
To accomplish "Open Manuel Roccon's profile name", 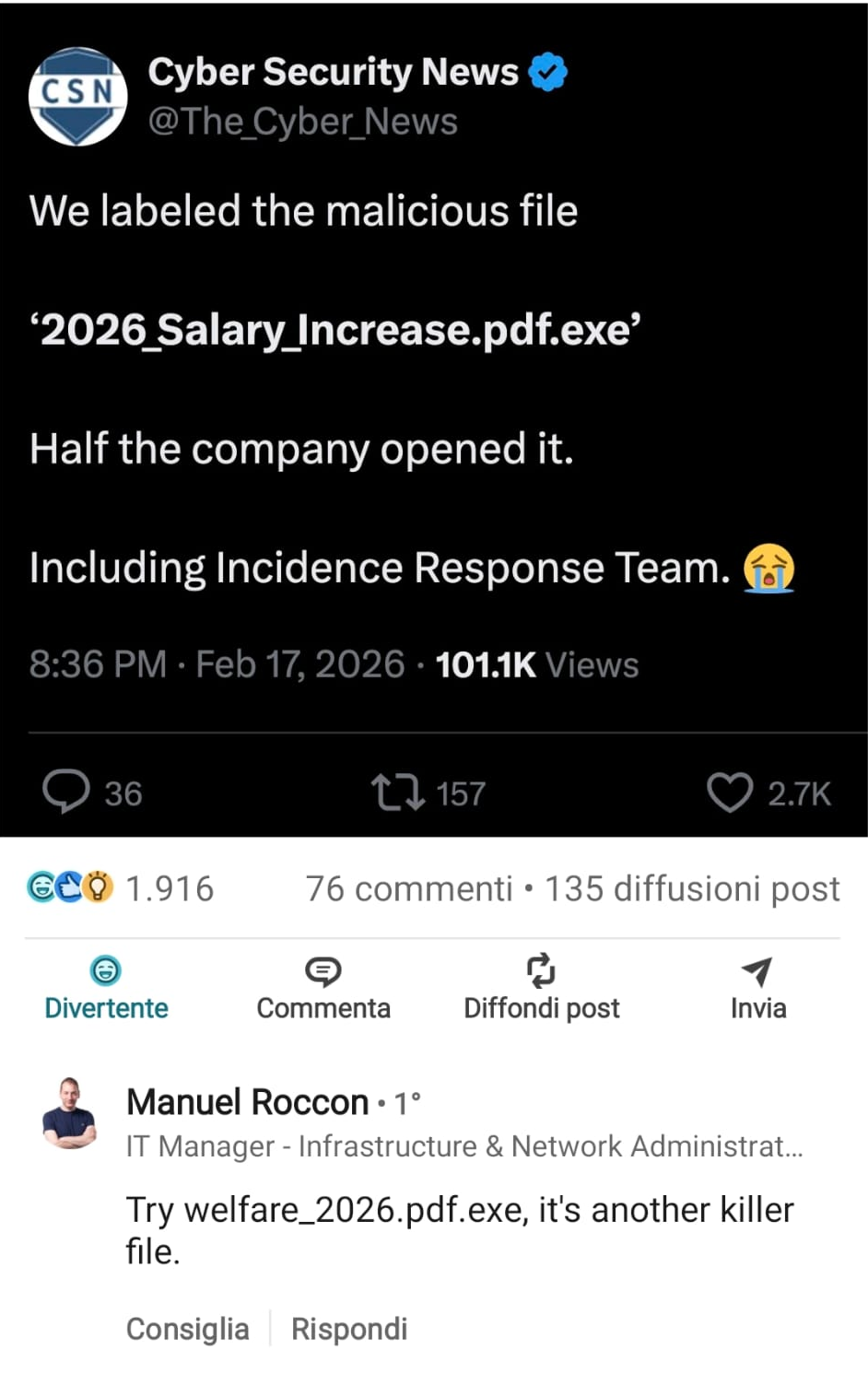I will click(x=247, y=1102).
